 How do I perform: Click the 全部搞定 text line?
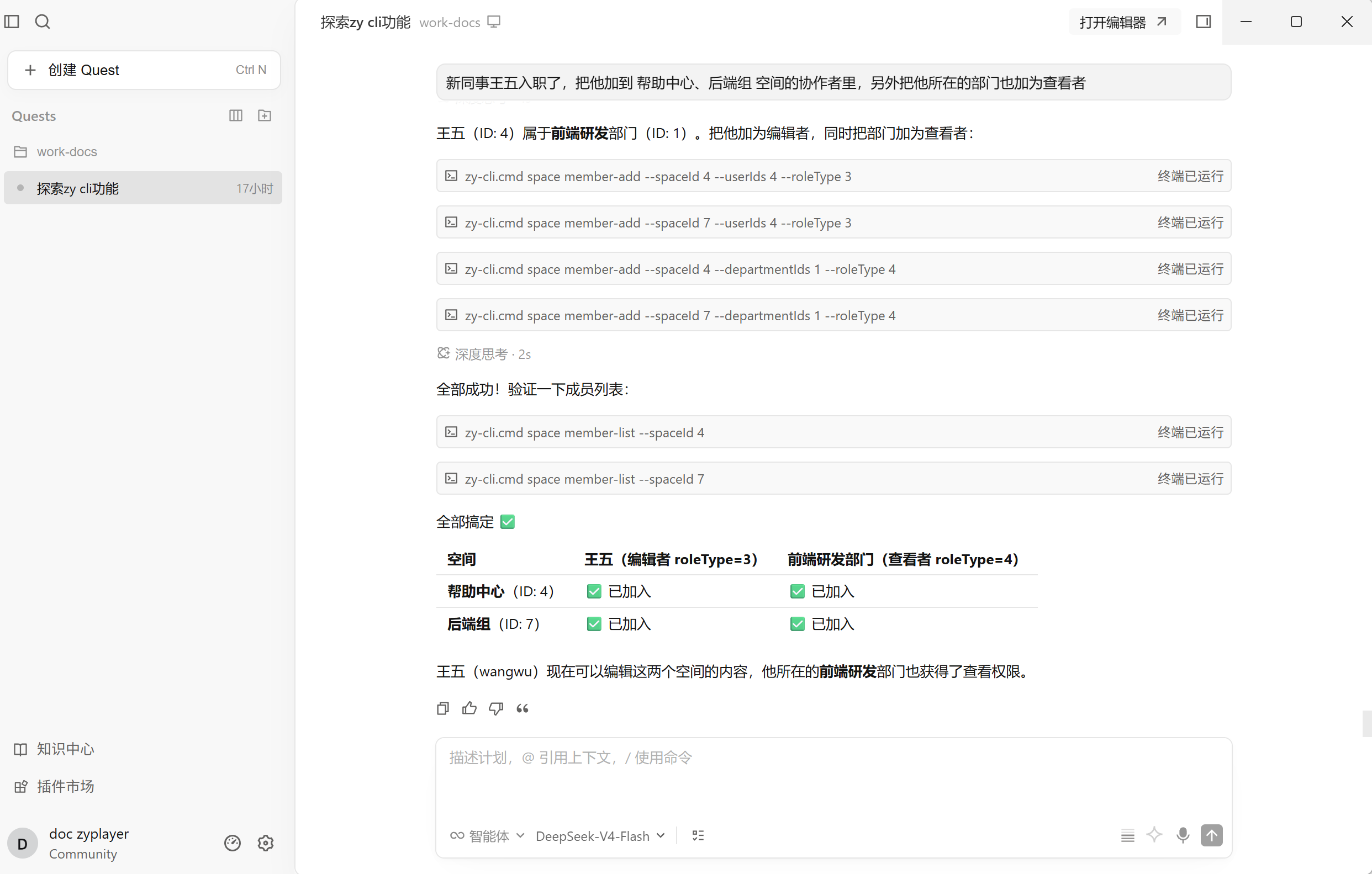[476, 522]
